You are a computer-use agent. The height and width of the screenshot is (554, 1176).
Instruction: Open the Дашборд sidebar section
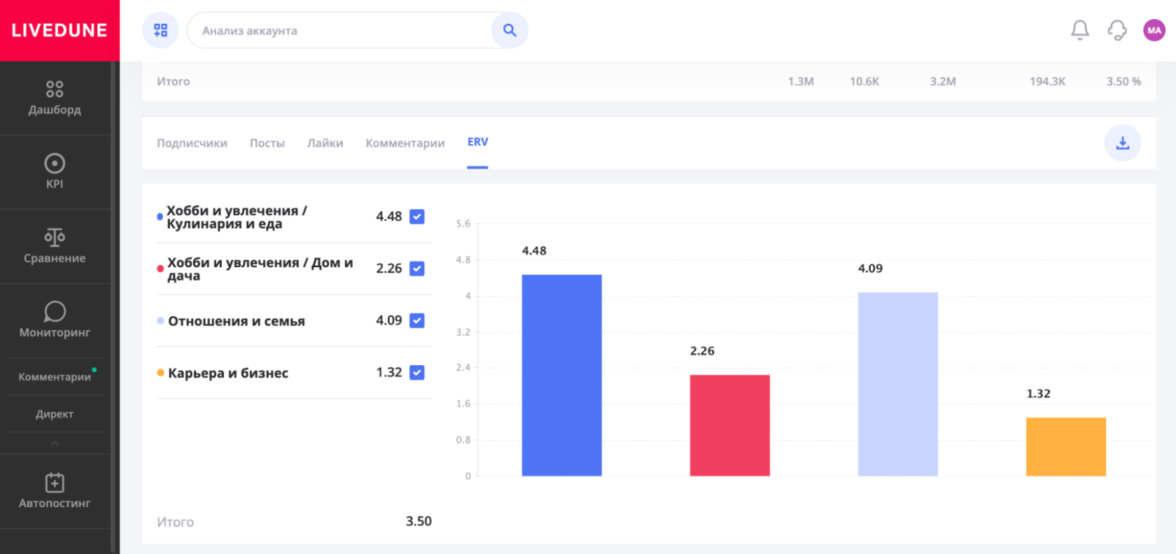pyautogui.click(x=55, y=98)
